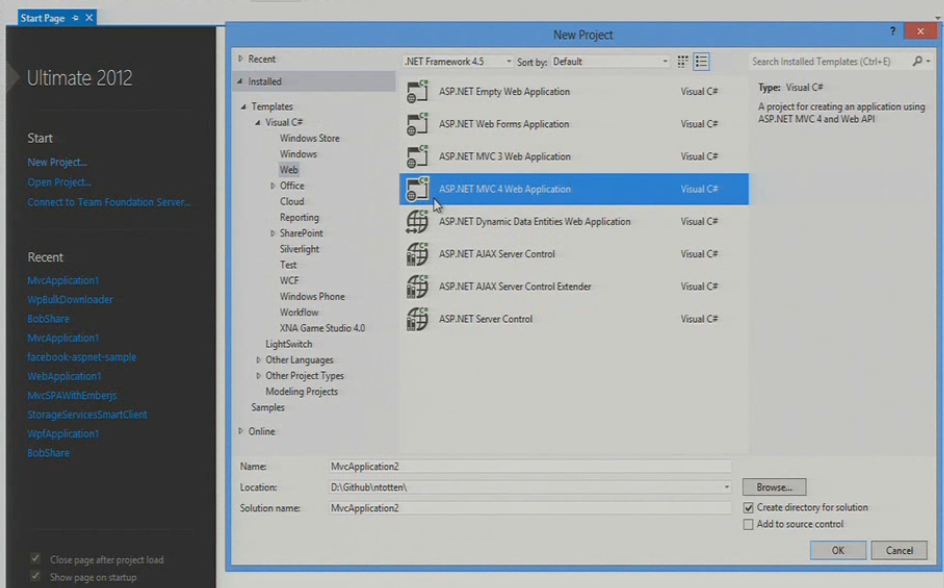
Task: Expand the Online section
Action: point(240,431)
